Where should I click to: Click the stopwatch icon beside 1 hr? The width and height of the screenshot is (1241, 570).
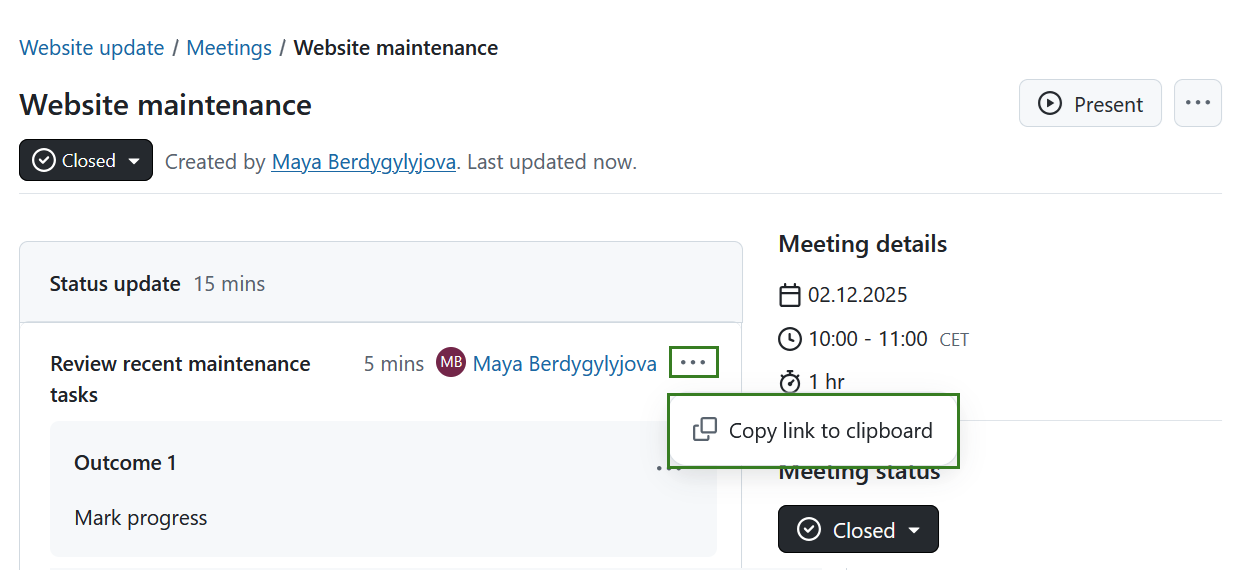click(x=790, y=382)
